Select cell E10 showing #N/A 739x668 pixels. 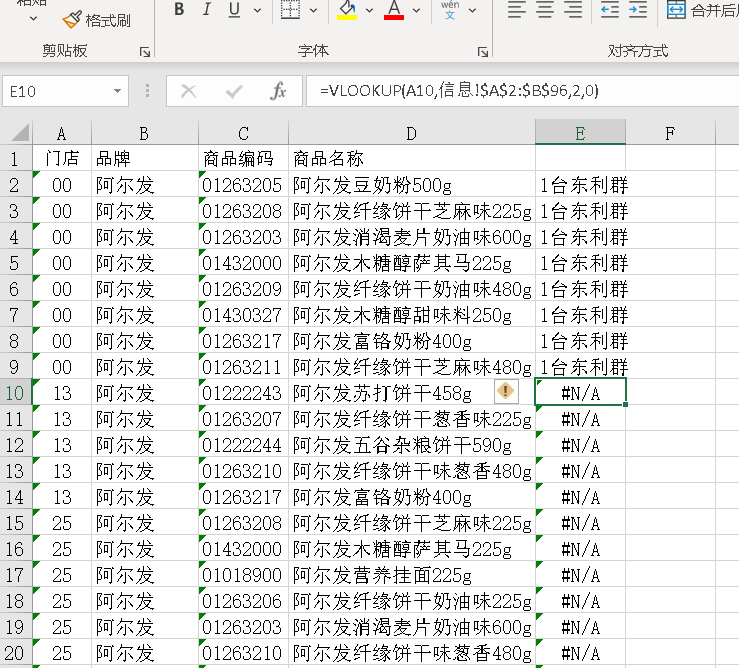[580, 392]
